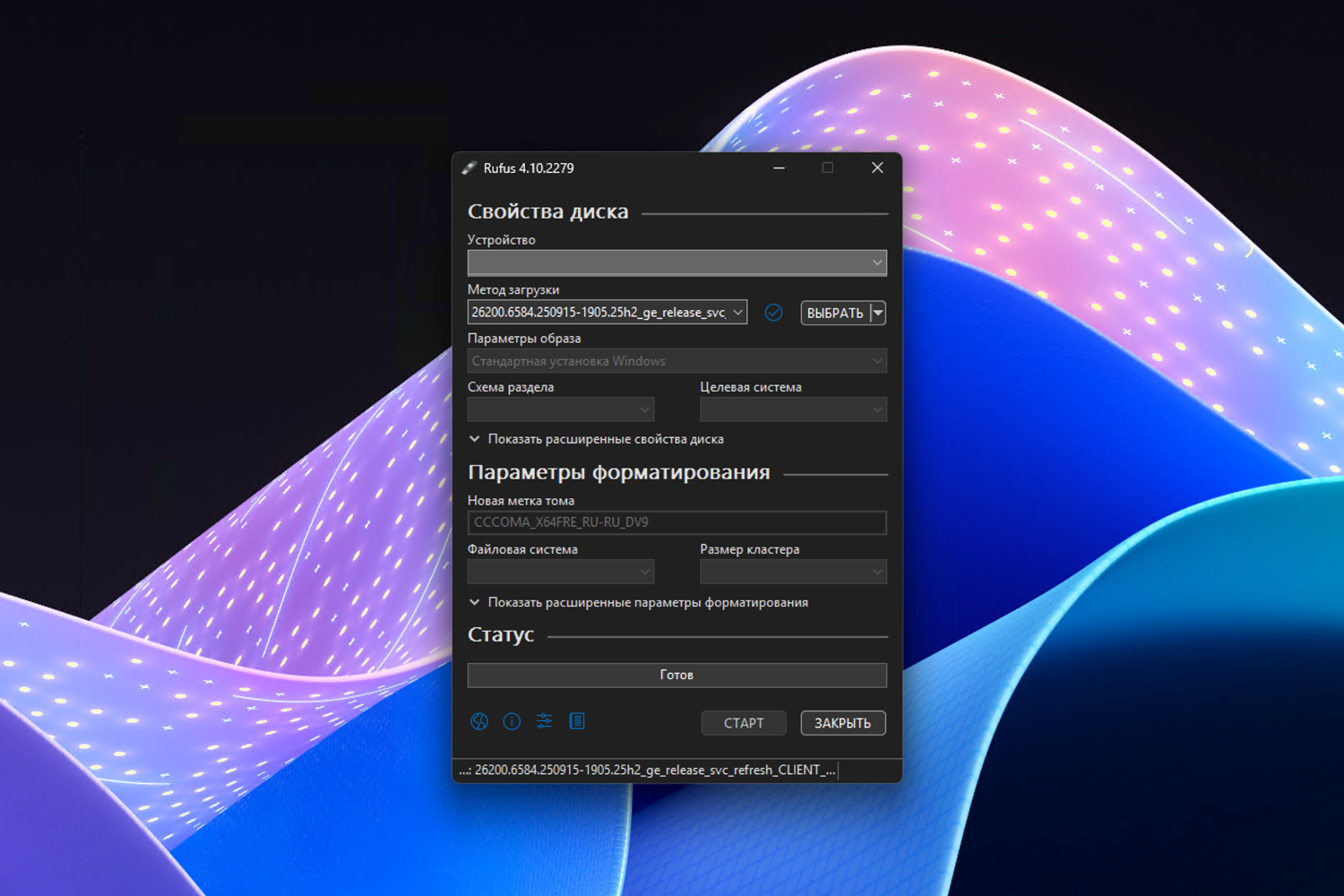
Task: Click the СТАРТ button
Action: pos(744,723)
